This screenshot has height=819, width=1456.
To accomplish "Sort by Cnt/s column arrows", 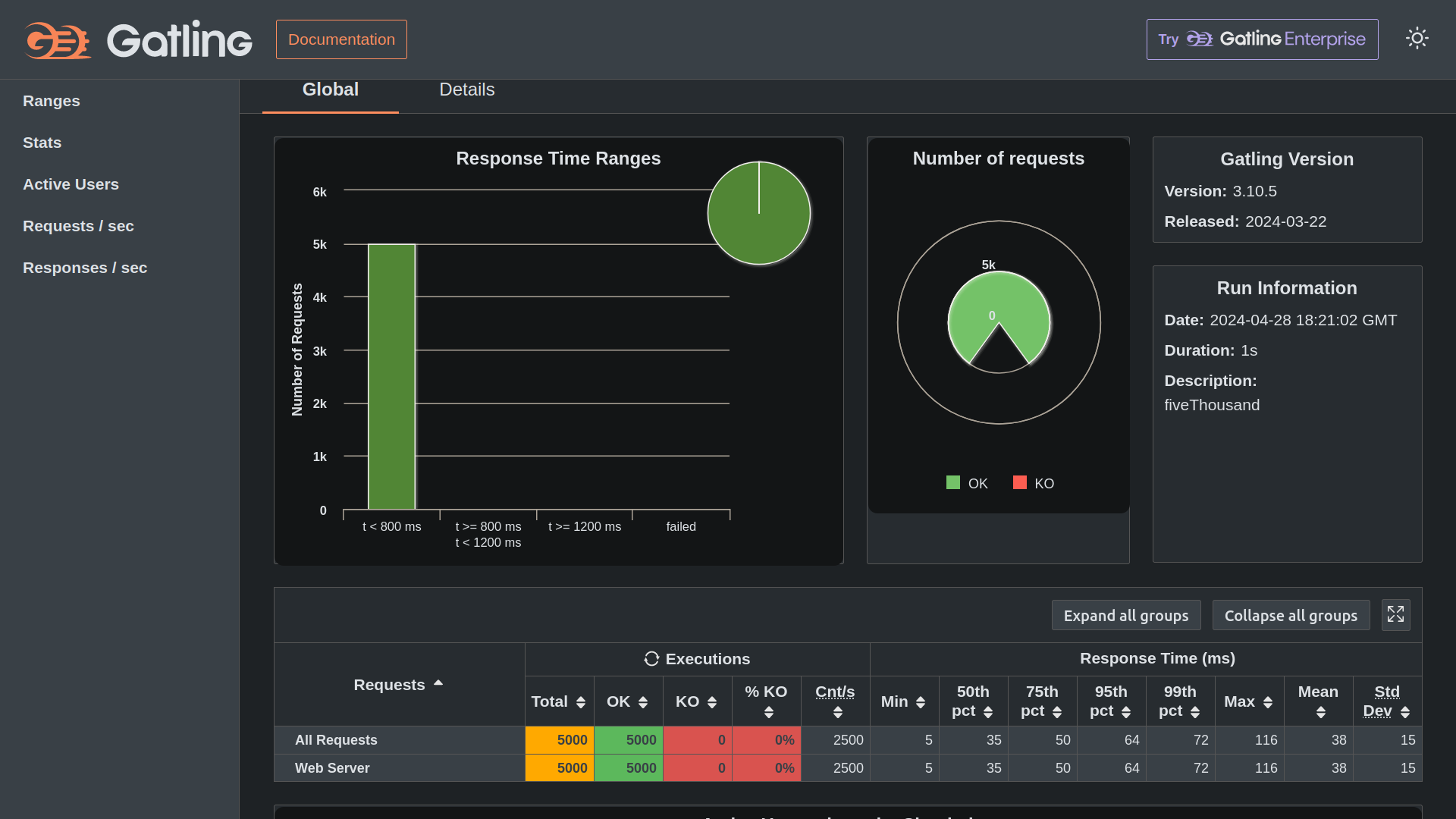I will 838,712.
